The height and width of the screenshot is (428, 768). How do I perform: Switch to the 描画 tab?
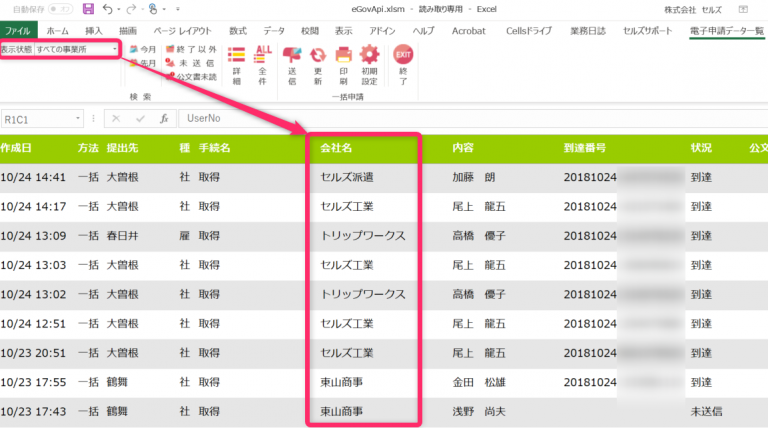(x=128, y=31)
